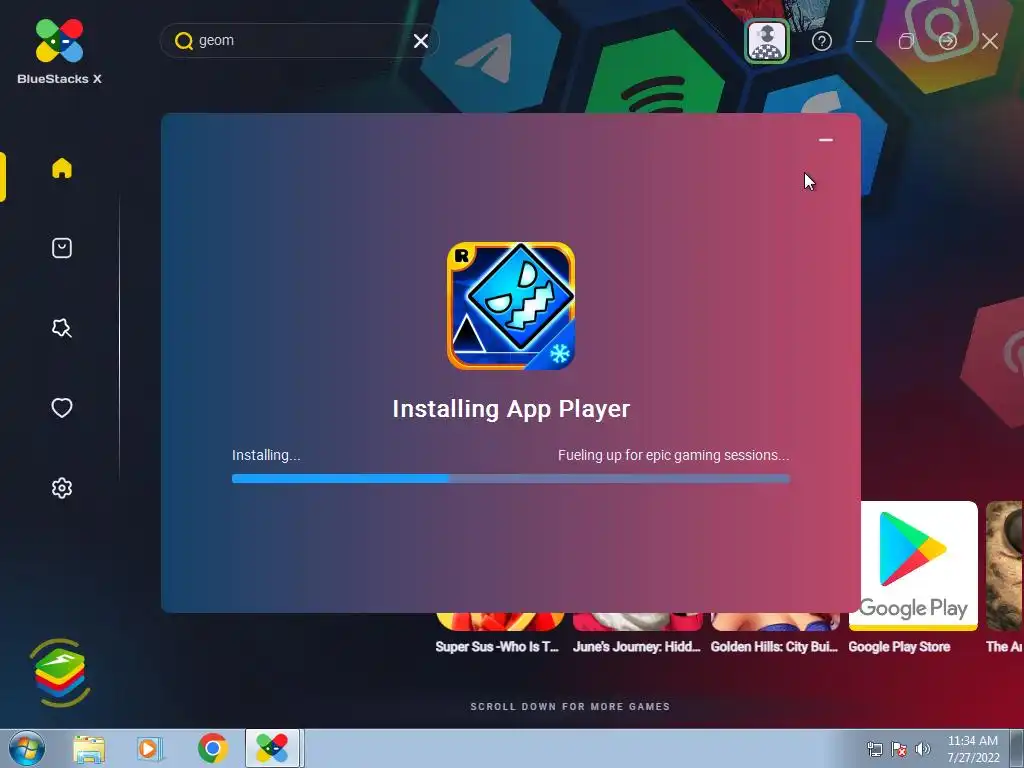Open the shopping bag store icon
Viewport: 1024px width, 768px height.
point(62,248)
